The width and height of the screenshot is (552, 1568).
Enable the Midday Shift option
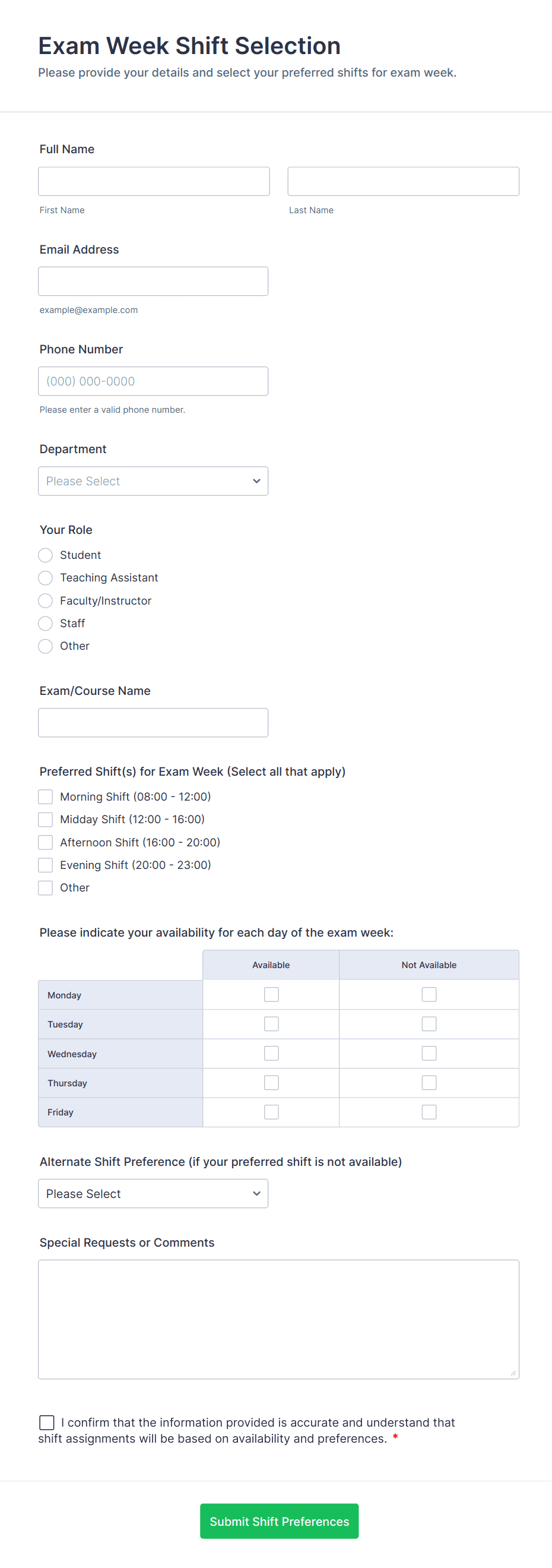tap(46, 819)
